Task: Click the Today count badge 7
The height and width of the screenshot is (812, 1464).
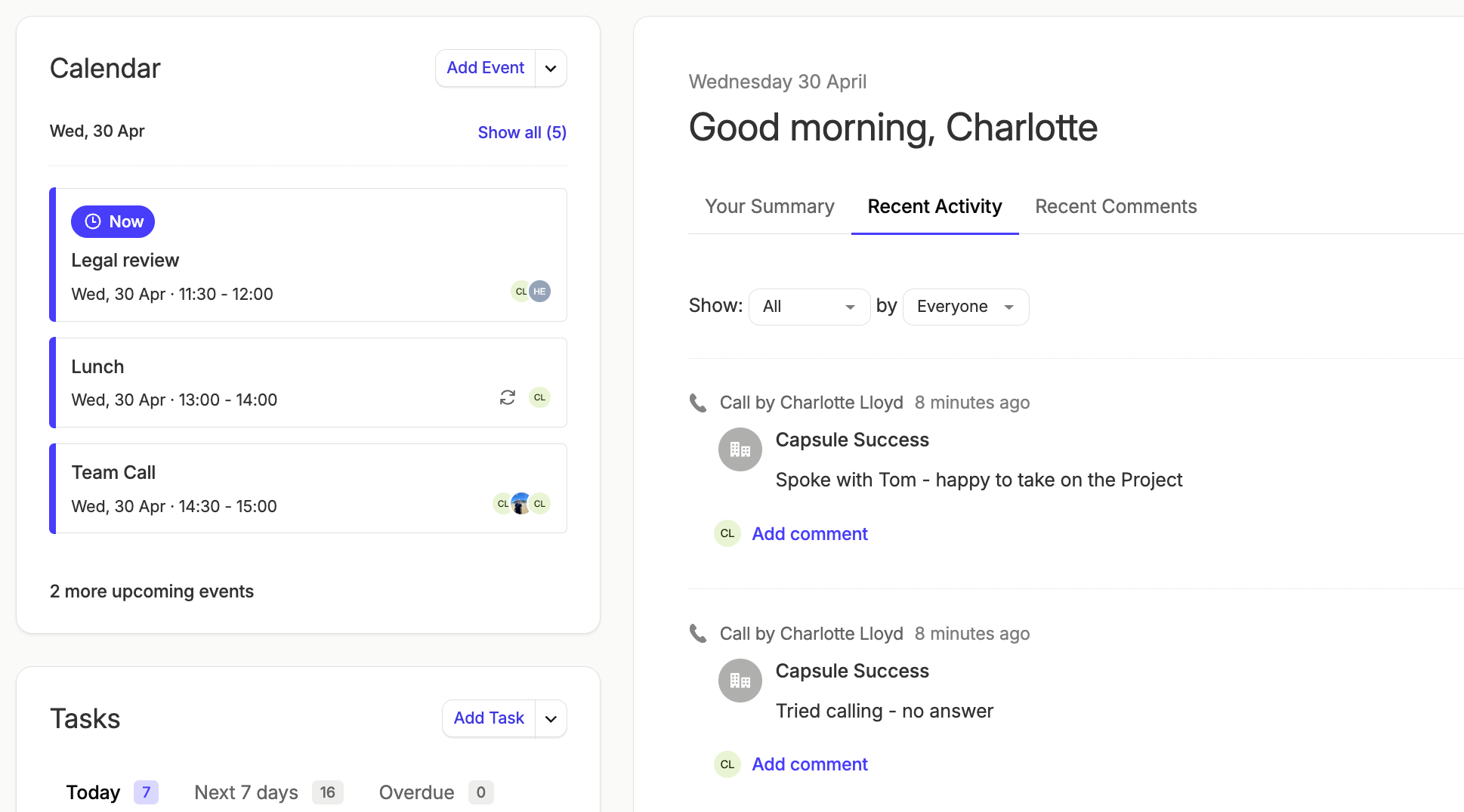Action: [x=146, y=792]
